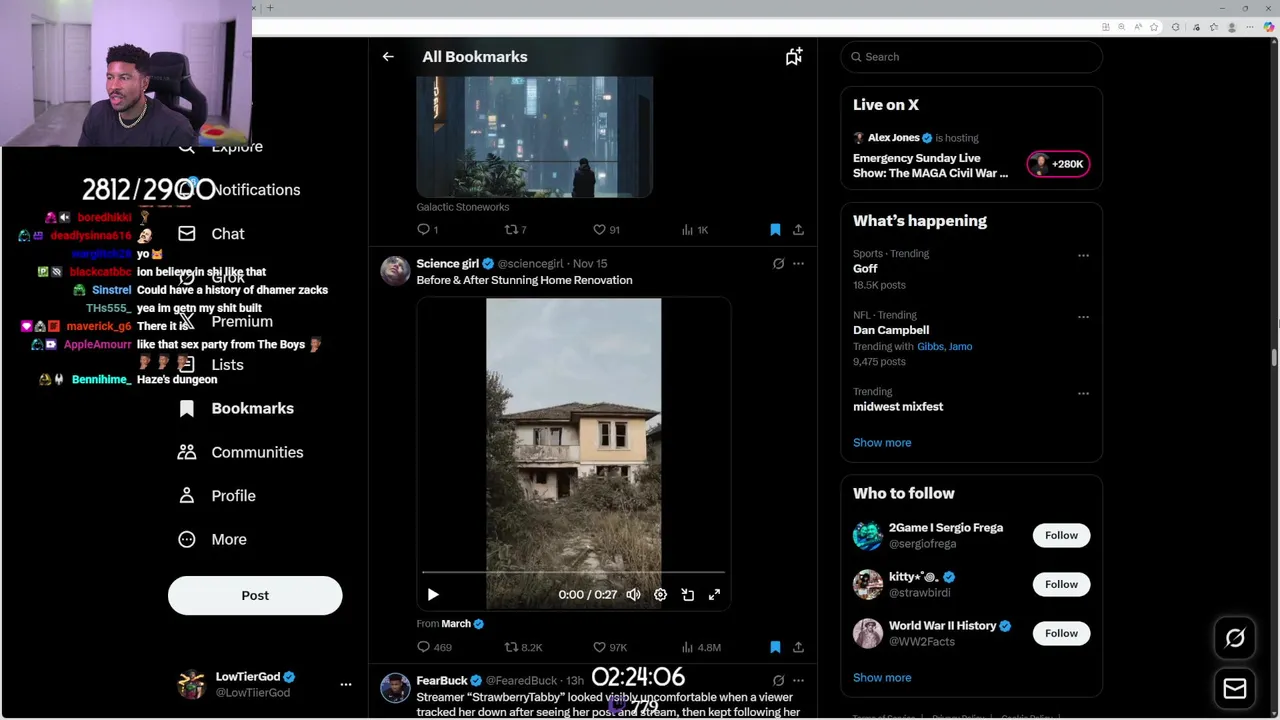Image resolution: width=1280 pixels, height=720 pixels.
Task: Share the Science girl post
Action: (x=798, y=647)
